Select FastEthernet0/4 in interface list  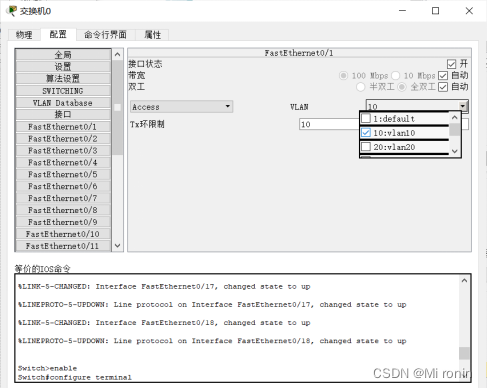tap(63, 163)
